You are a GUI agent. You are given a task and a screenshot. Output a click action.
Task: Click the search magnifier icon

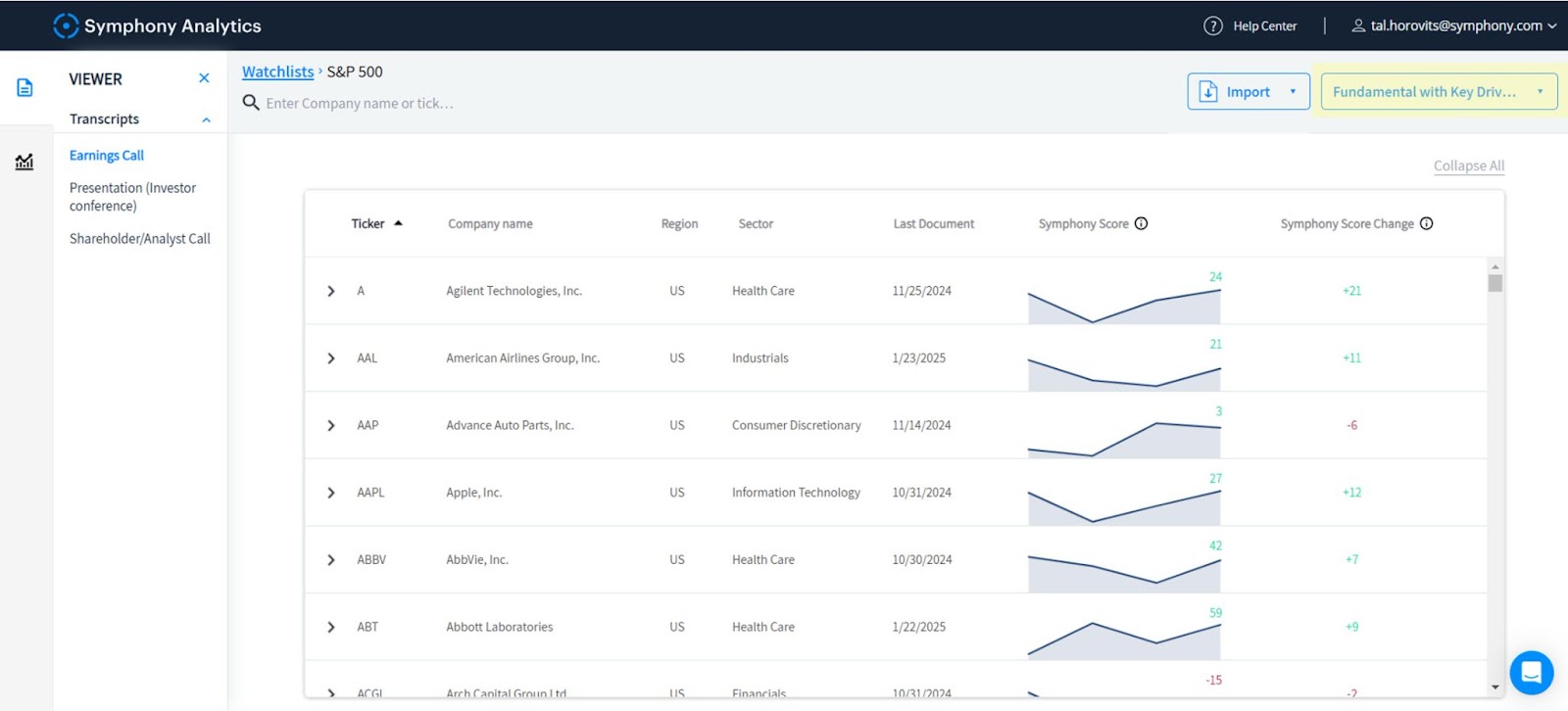[251, 103]
